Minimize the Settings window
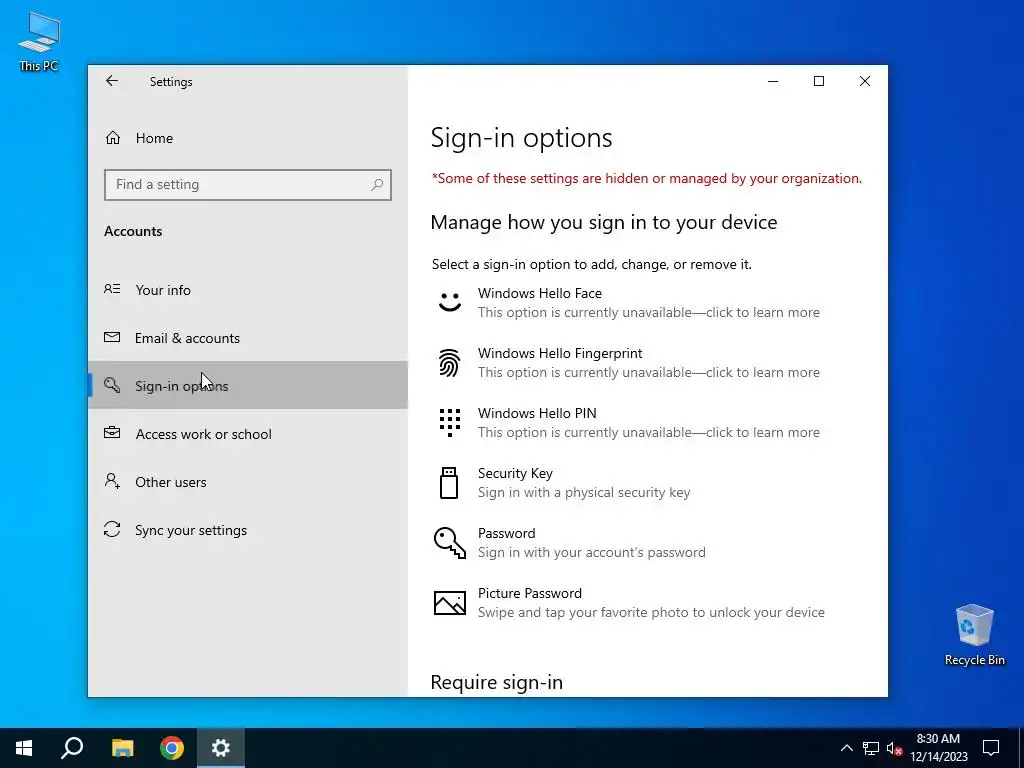Viewport: 1024px width, 768px height. pyautogui.click(x=773, y=81)
